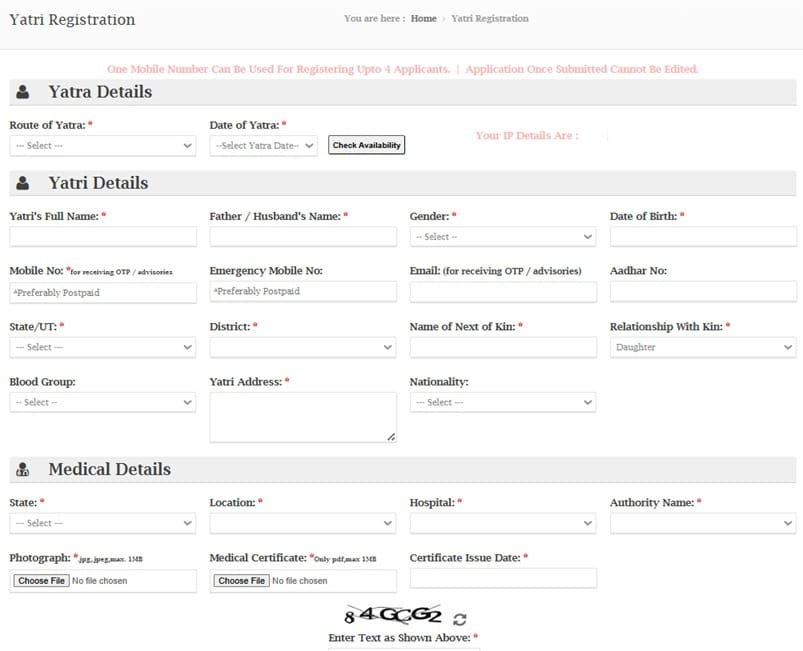
Task: Open the Select Yatra Date dropdown
Action: (264, 145)
